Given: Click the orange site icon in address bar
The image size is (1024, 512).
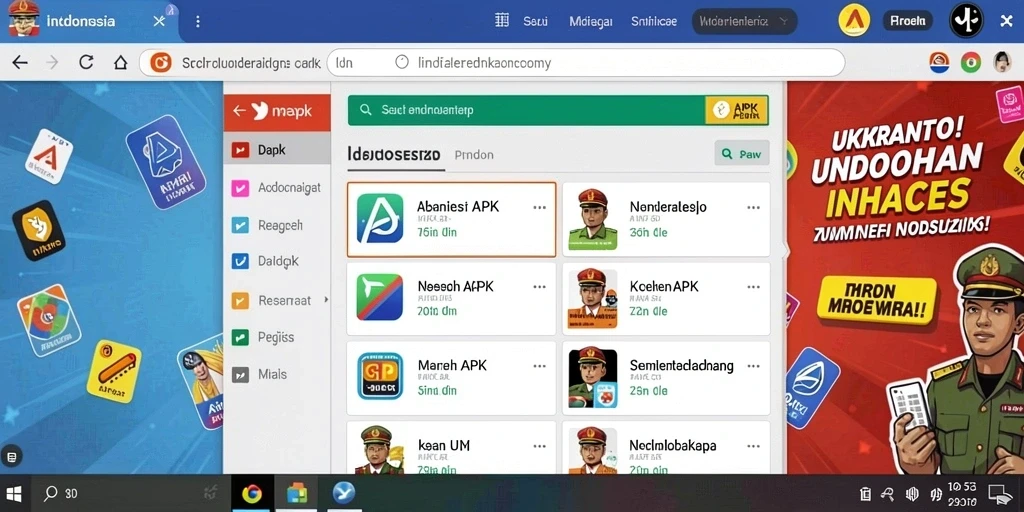Looking at the screenshot, I should pyautogui.click(x=161, y=63).
